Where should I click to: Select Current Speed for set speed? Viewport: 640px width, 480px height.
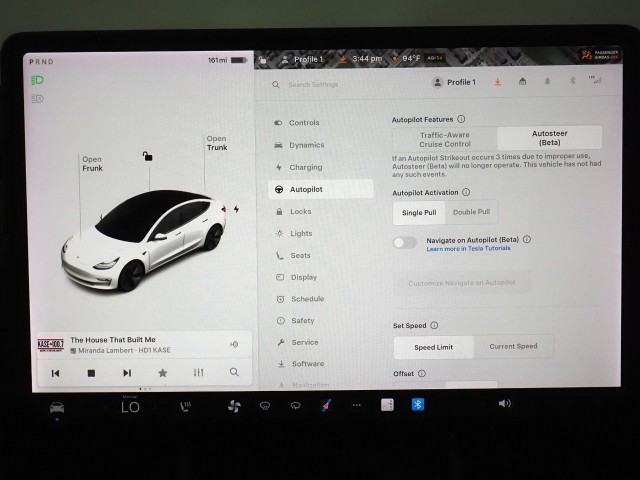tap(513, 346)
